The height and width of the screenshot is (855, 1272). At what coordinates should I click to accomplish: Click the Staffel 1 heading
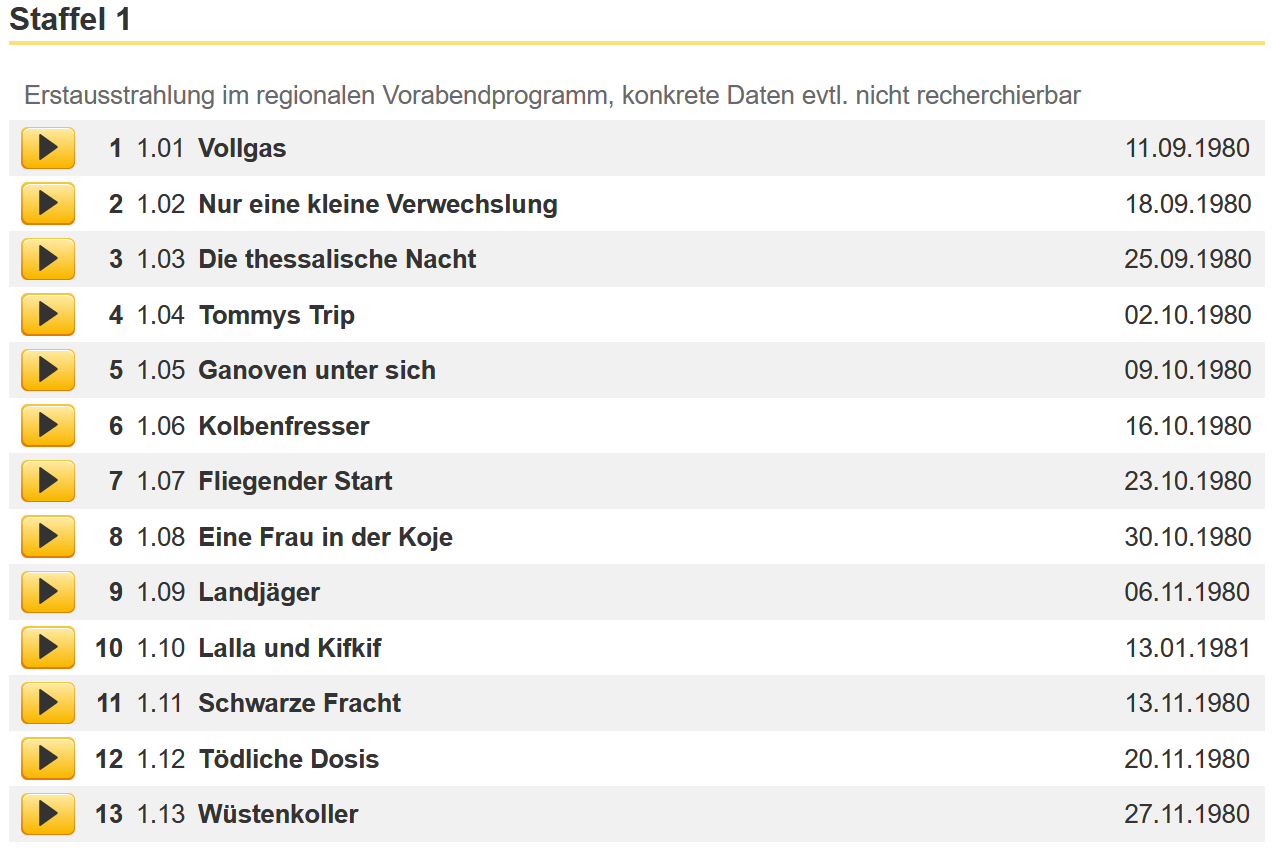70,19
